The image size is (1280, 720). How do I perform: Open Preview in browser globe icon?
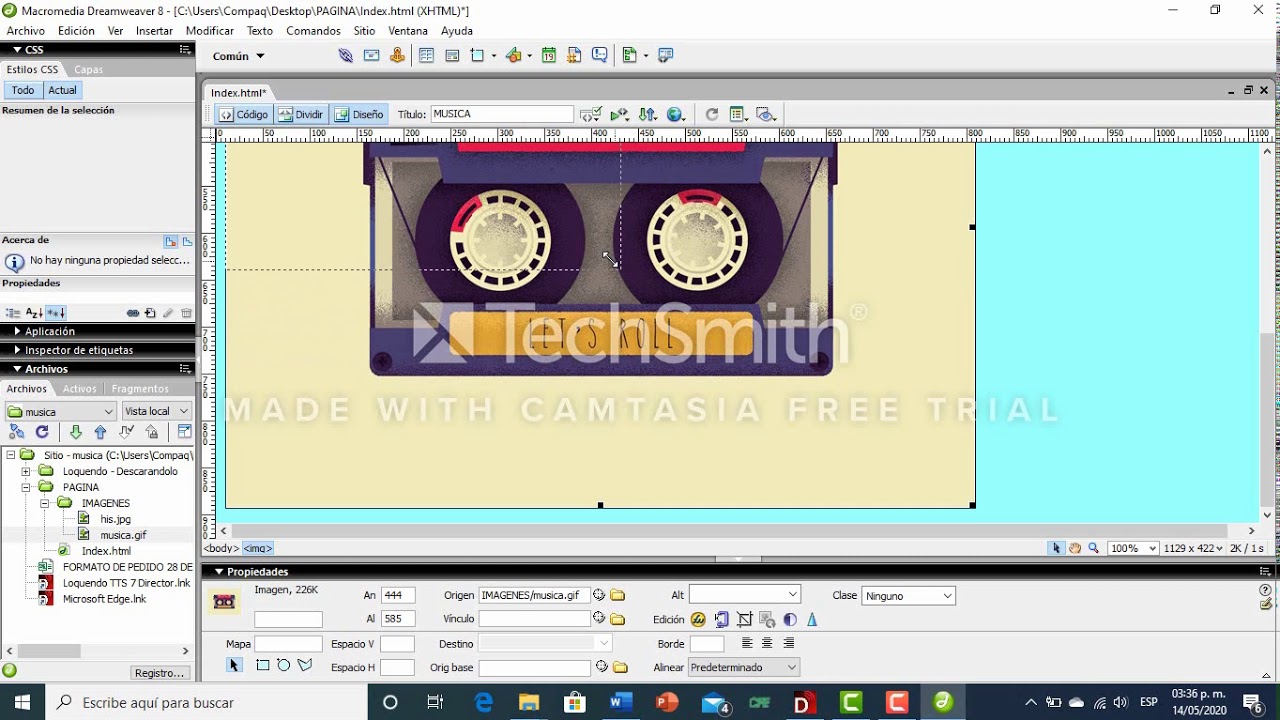tap(676, 114)
